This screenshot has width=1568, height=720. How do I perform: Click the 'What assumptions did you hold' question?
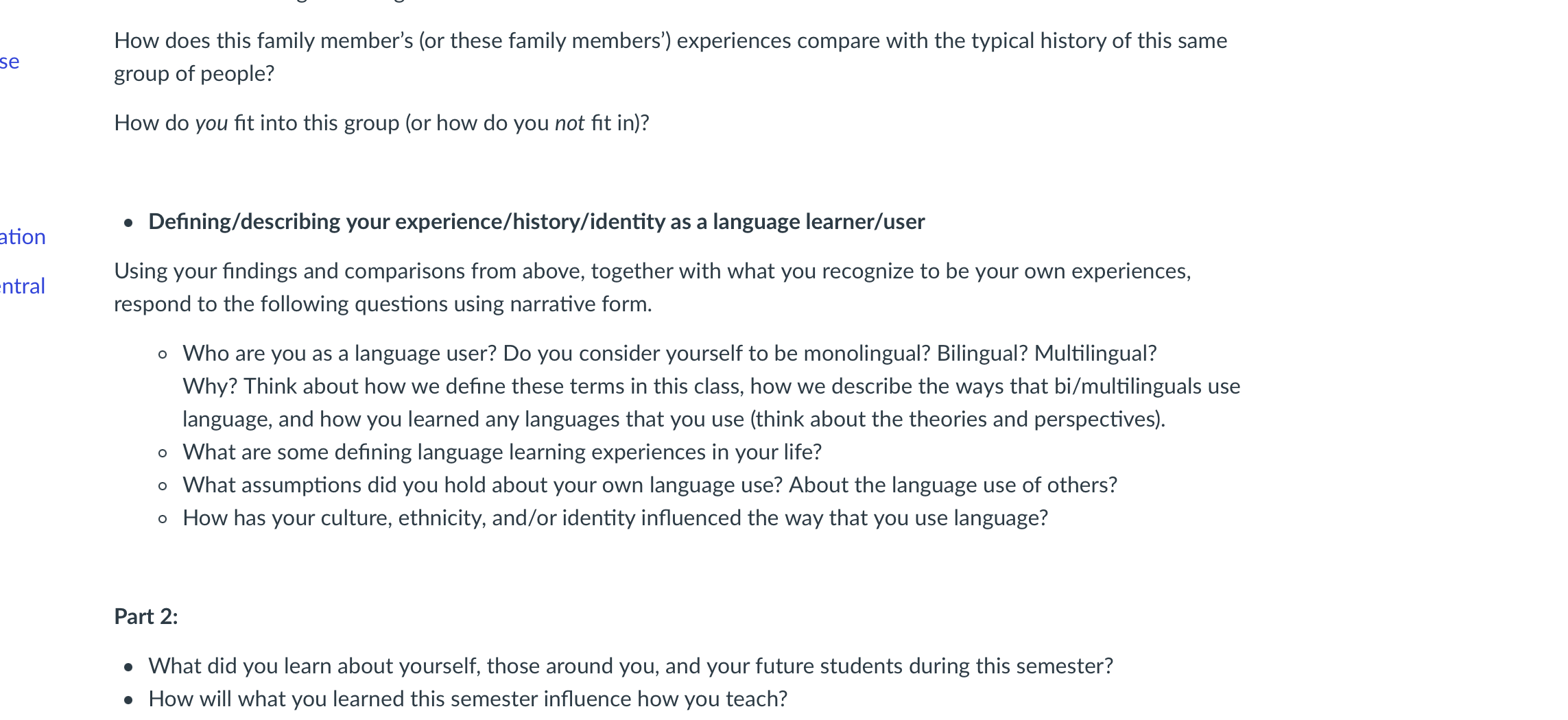pyautogui.click(x=650, y=485)
